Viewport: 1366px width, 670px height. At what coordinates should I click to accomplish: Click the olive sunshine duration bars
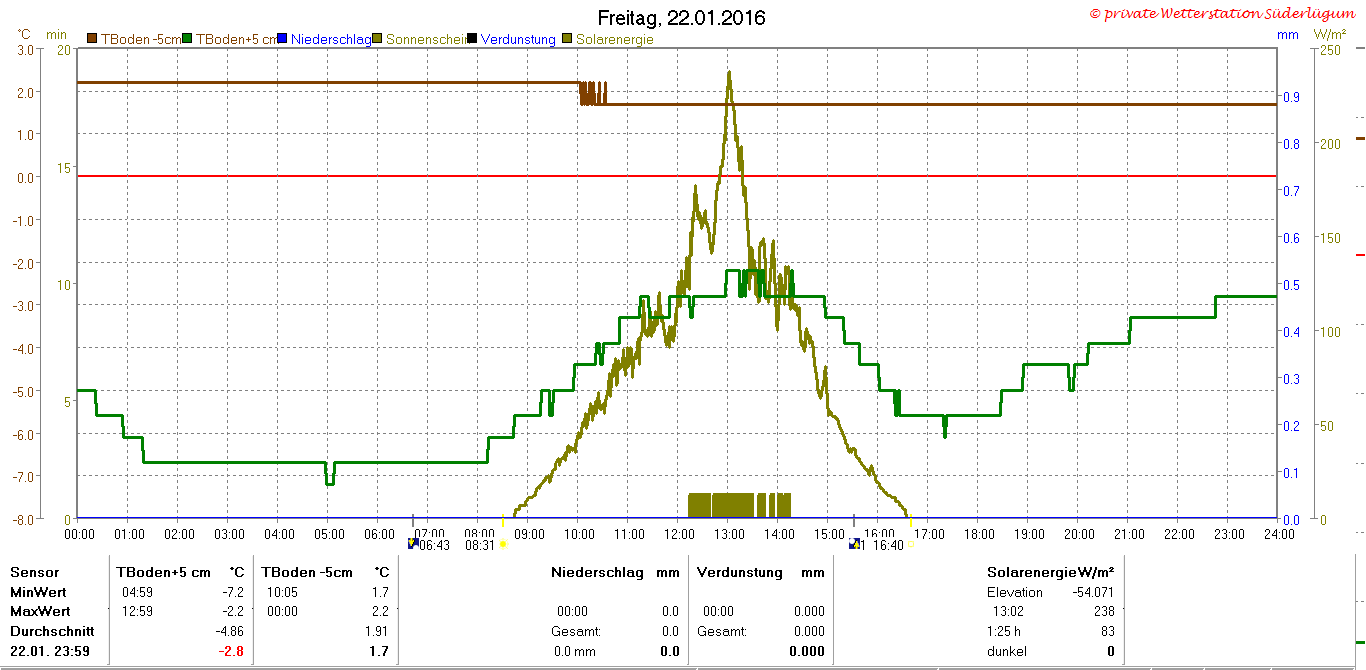coord(740,505)
